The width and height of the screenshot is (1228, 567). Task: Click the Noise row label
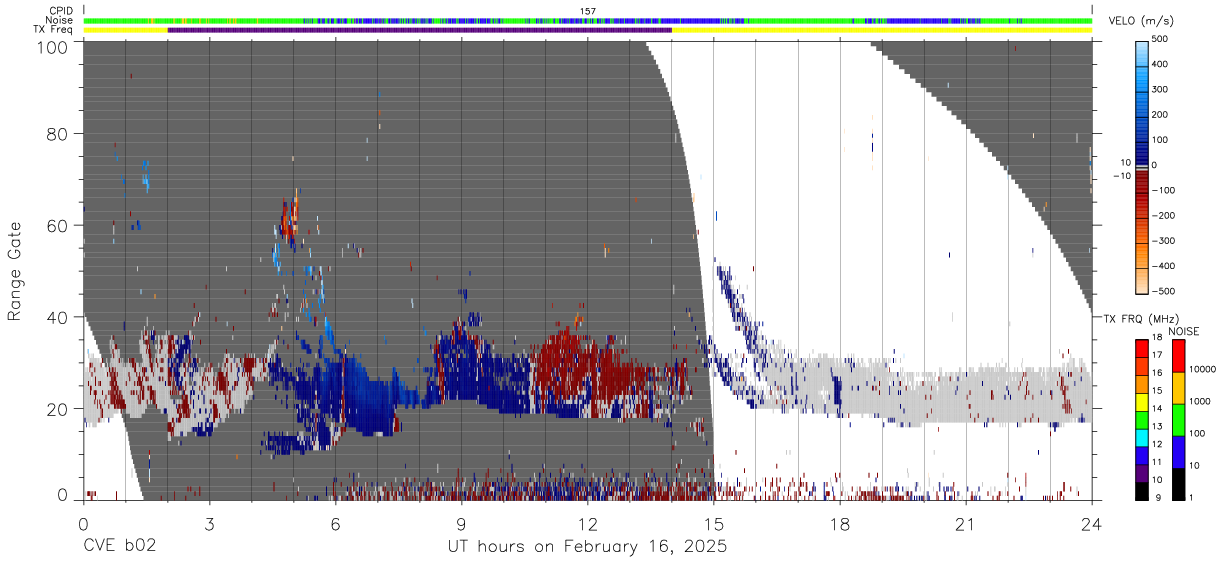click(x=59, y=20)
